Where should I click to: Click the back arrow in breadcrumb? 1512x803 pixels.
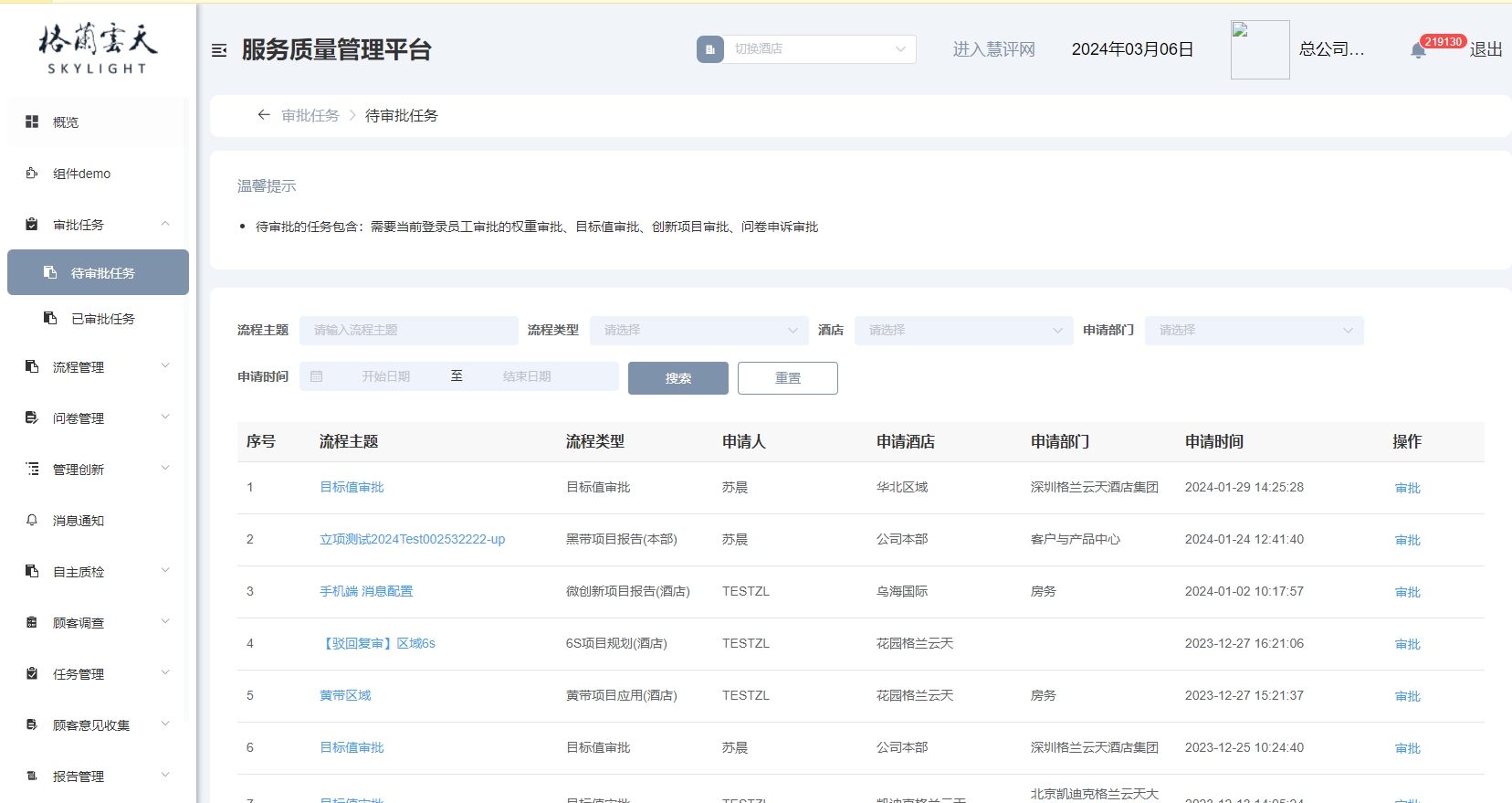click(264, 115)
